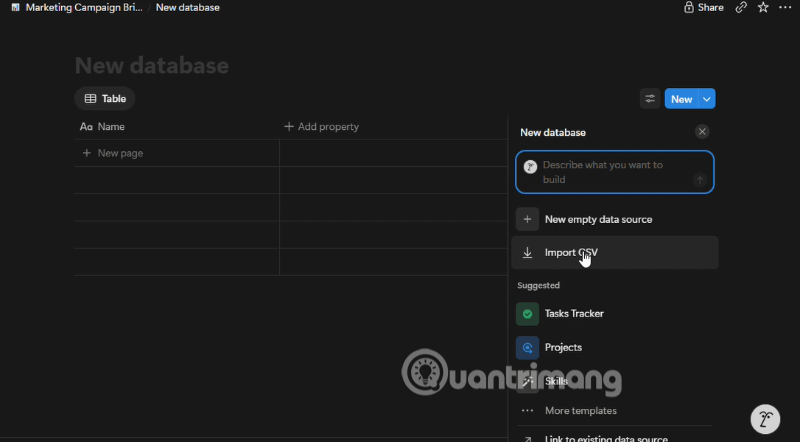Click plus icon beside New page
This screenshot has width=800, height=442.
(87, 153)
